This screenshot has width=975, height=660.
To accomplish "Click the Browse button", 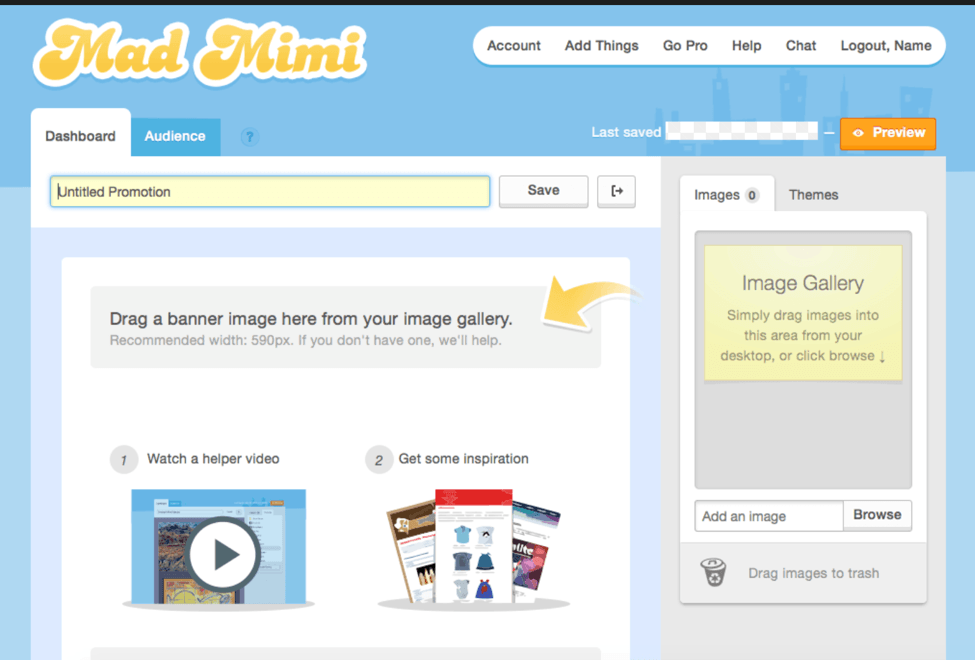I will (877, 515).
